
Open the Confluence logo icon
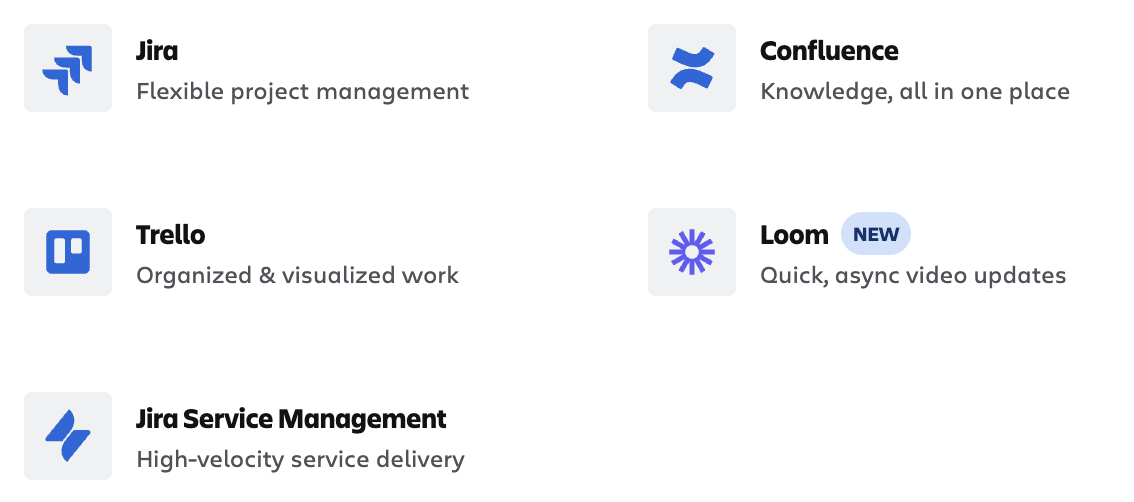pos(692,69)
